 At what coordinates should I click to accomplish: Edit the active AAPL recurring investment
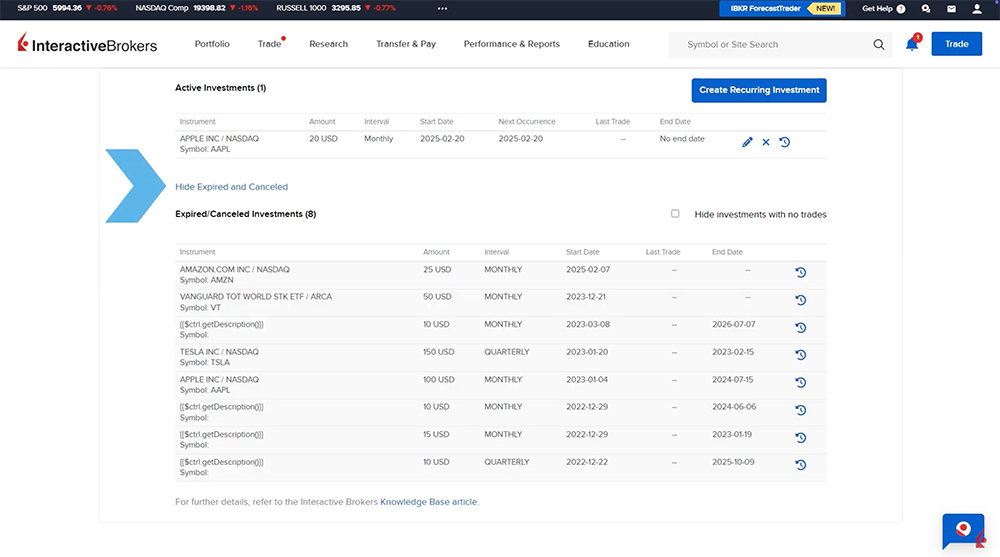(747, 142)
